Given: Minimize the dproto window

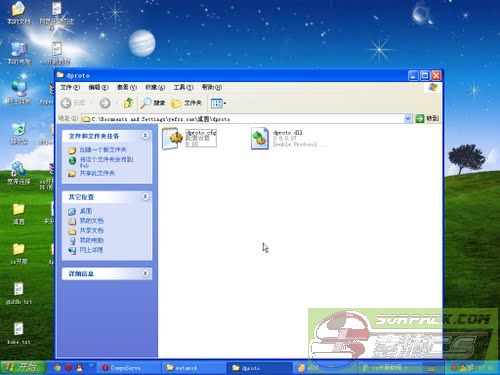Looking at the screenshot, I should coord(413,76).
